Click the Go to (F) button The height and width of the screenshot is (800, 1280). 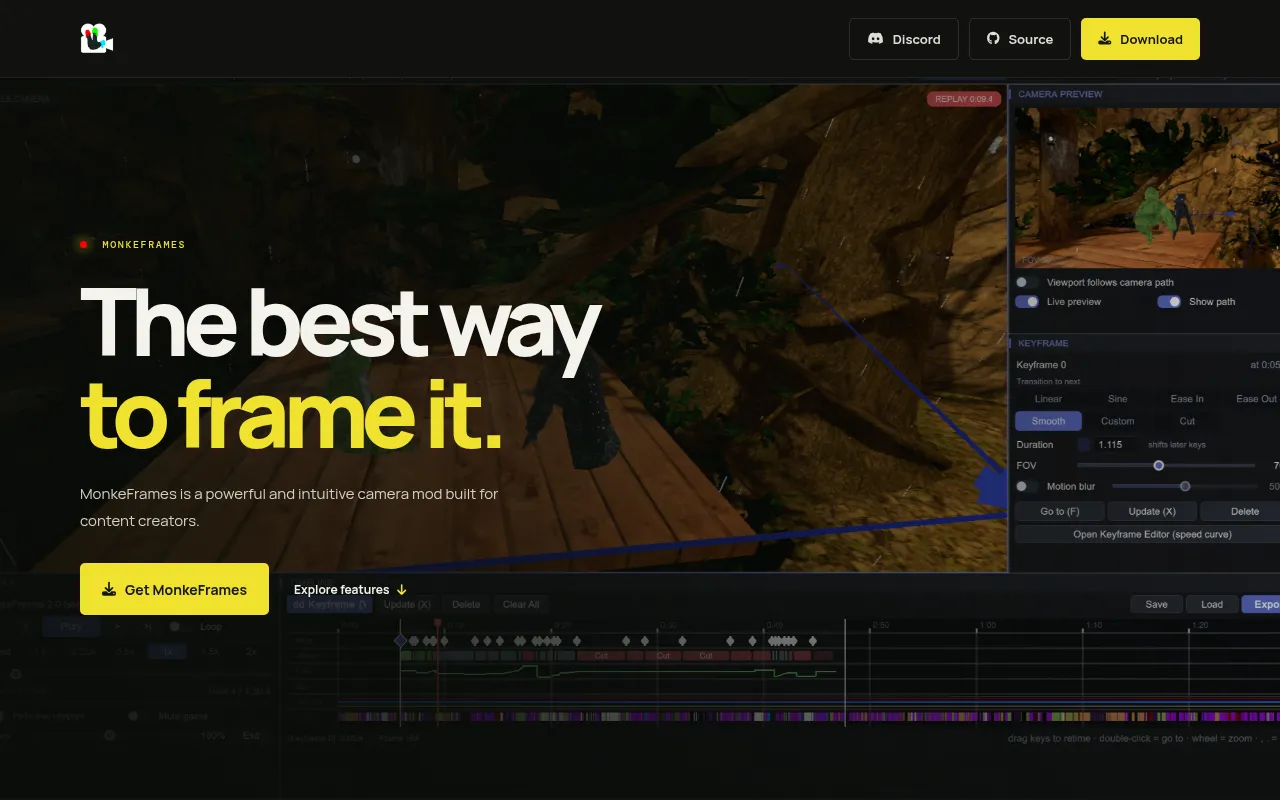pos(1060,511)
